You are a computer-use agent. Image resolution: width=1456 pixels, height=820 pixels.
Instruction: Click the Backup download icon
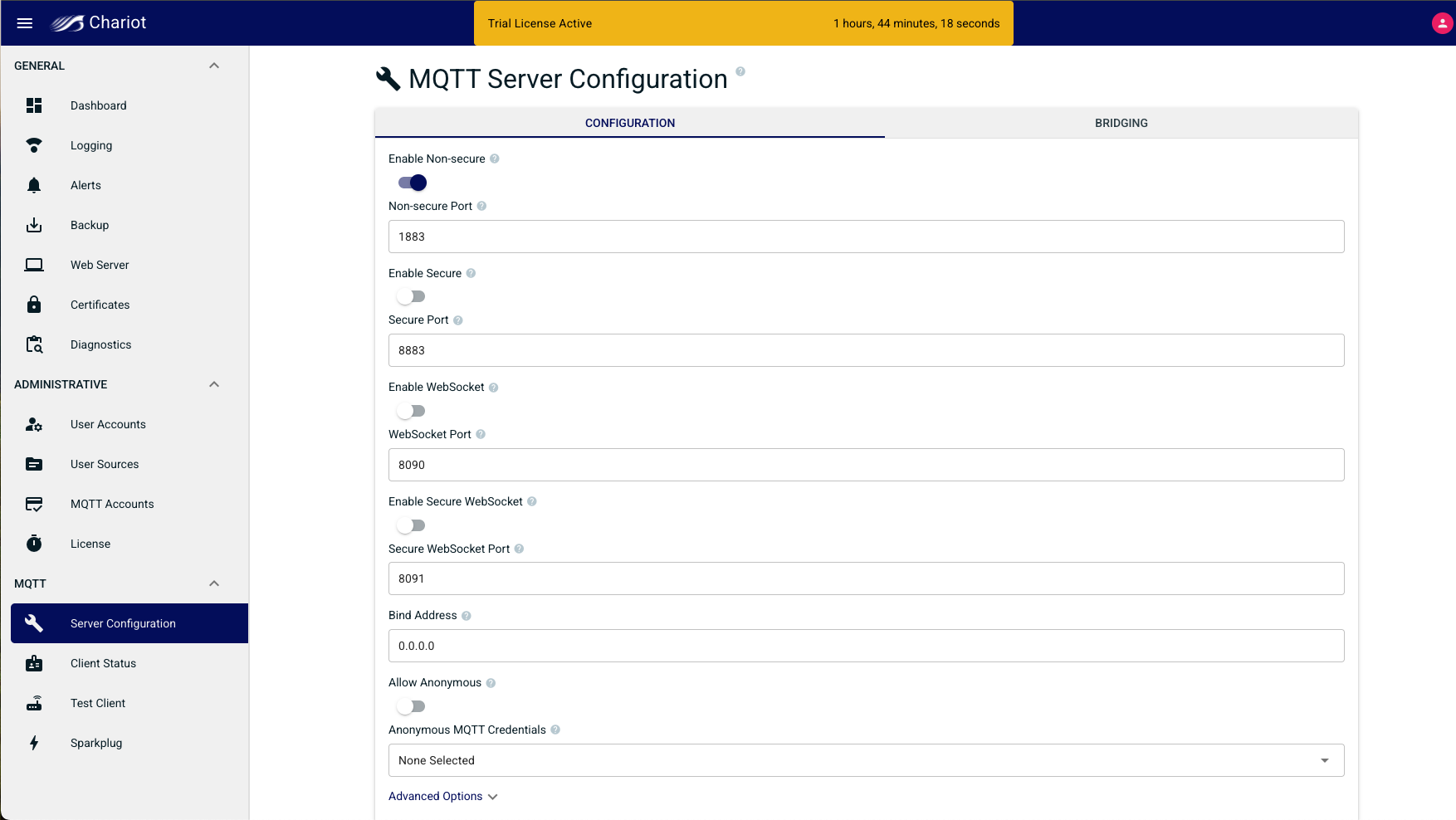(x=34, y=225)
